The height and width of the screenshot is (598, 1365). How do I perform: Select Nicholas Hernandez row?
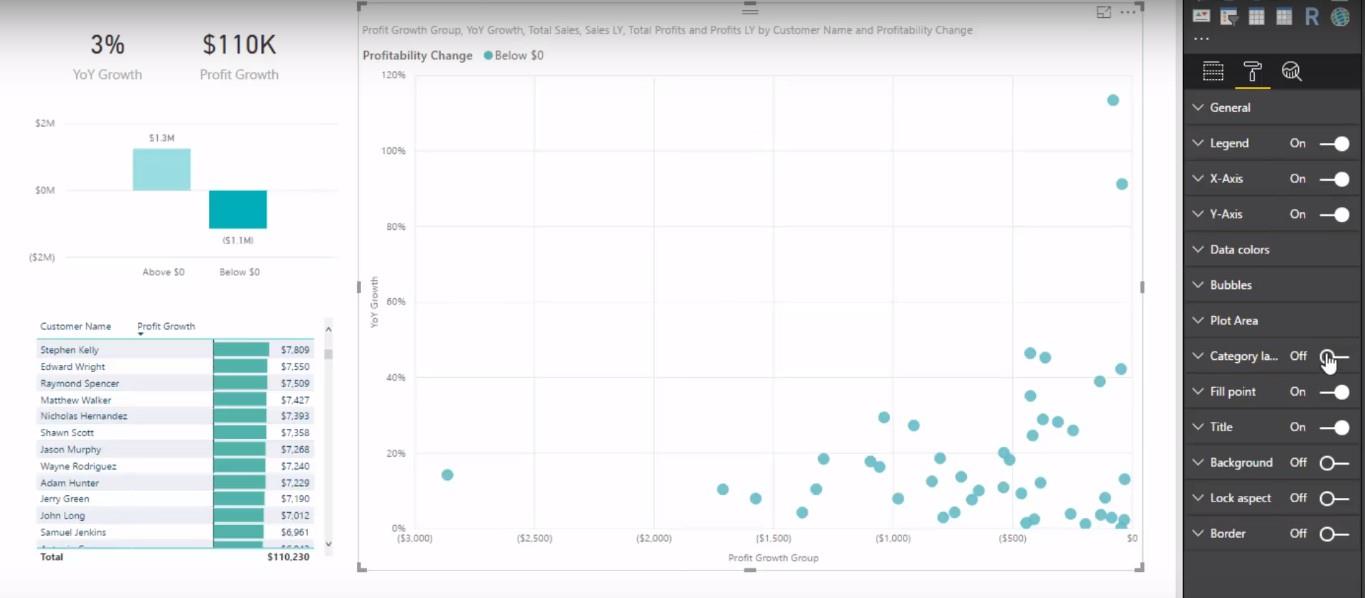pos(175,416)
